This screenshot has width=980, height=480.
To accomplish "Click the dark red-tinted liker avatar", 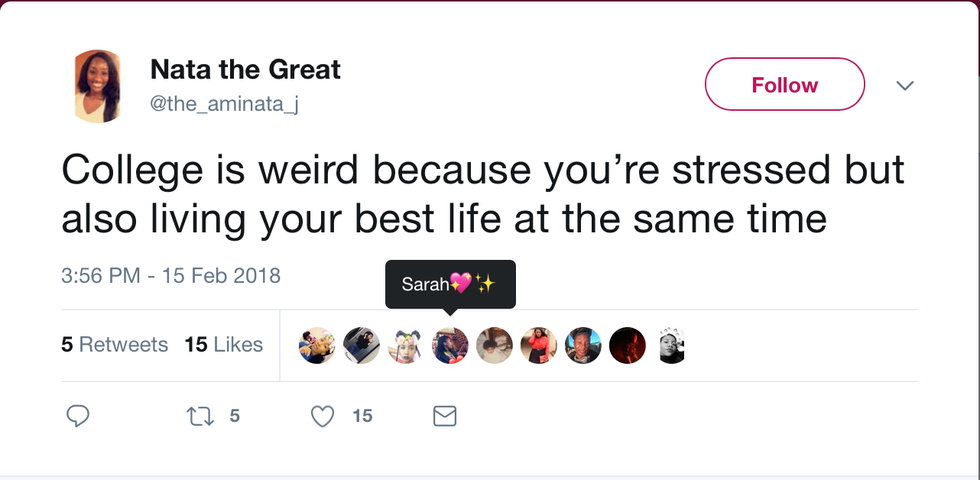I will (x=627, y=345).
